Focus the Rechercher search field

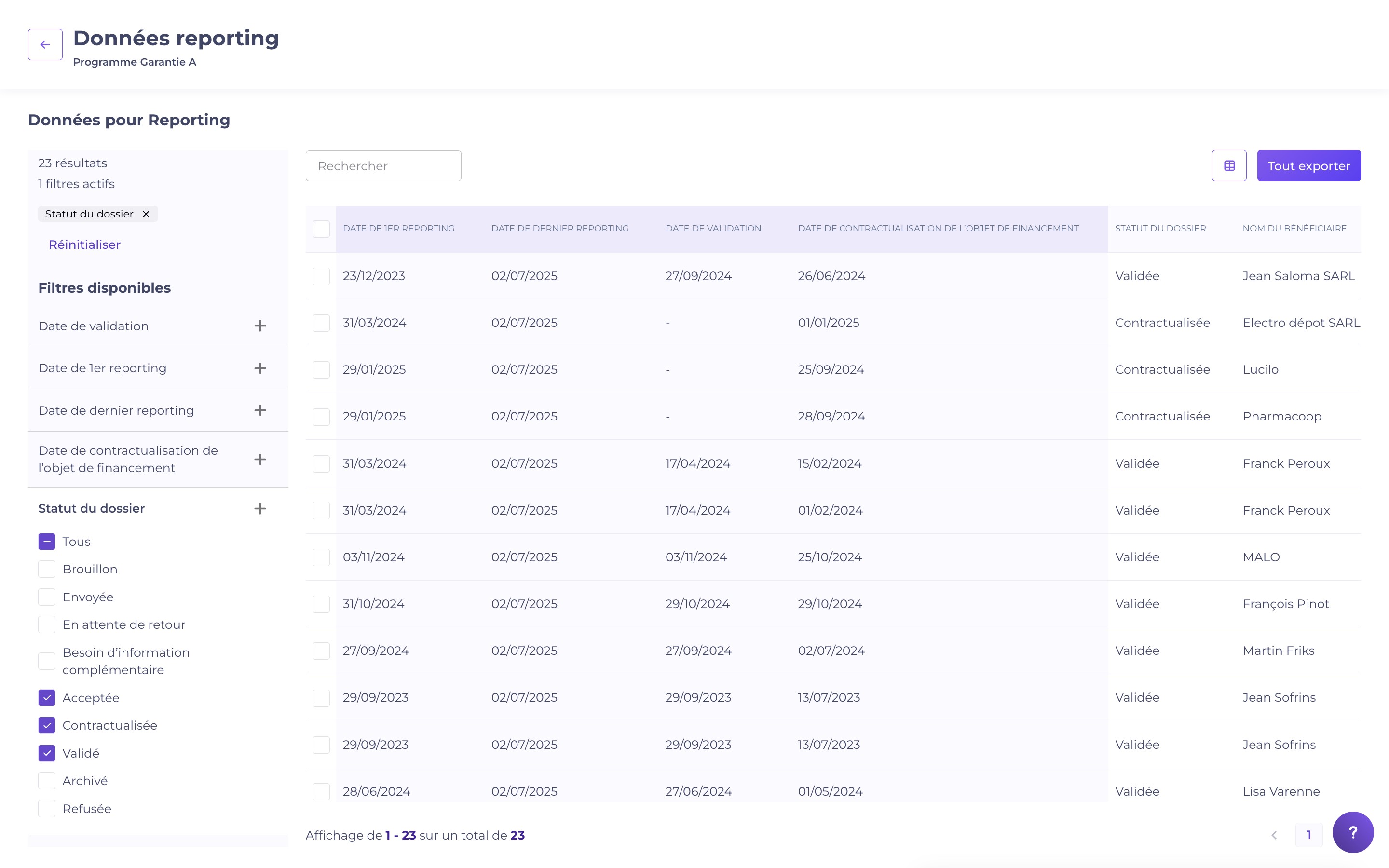[383, 166]
